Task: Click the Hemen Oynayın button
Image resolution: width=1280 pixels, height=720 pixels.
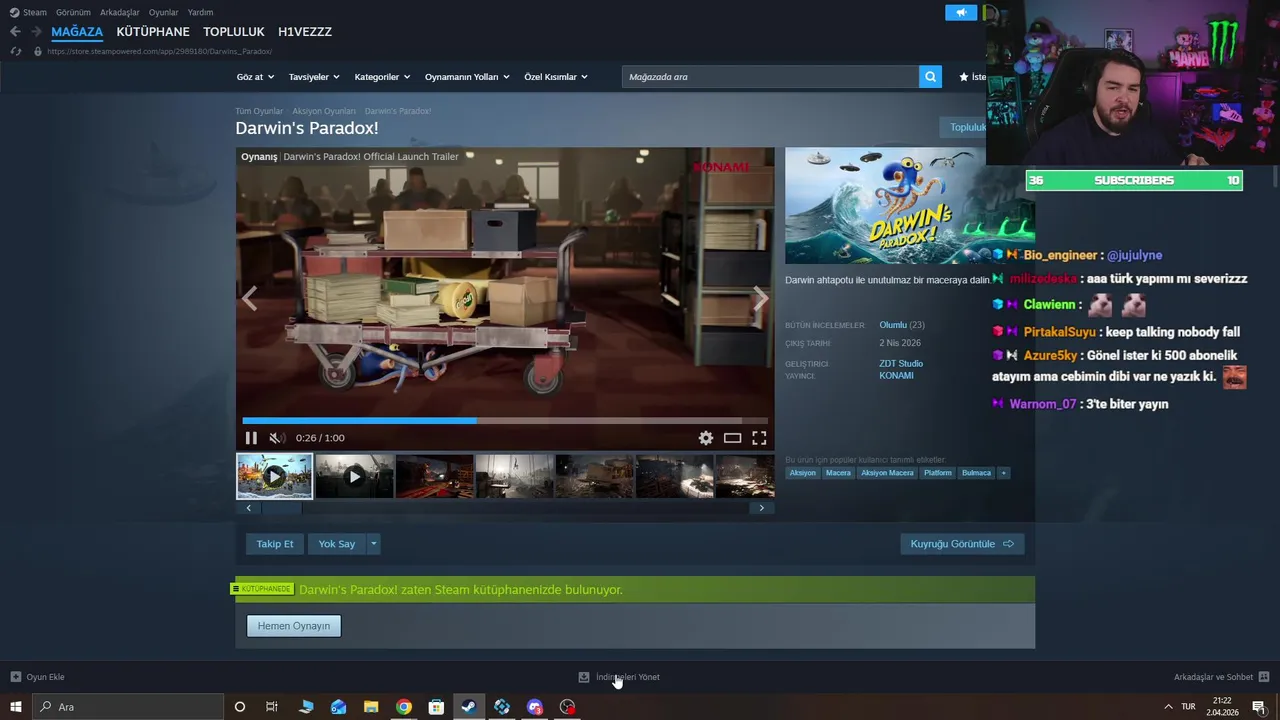Action: point(294,626)
